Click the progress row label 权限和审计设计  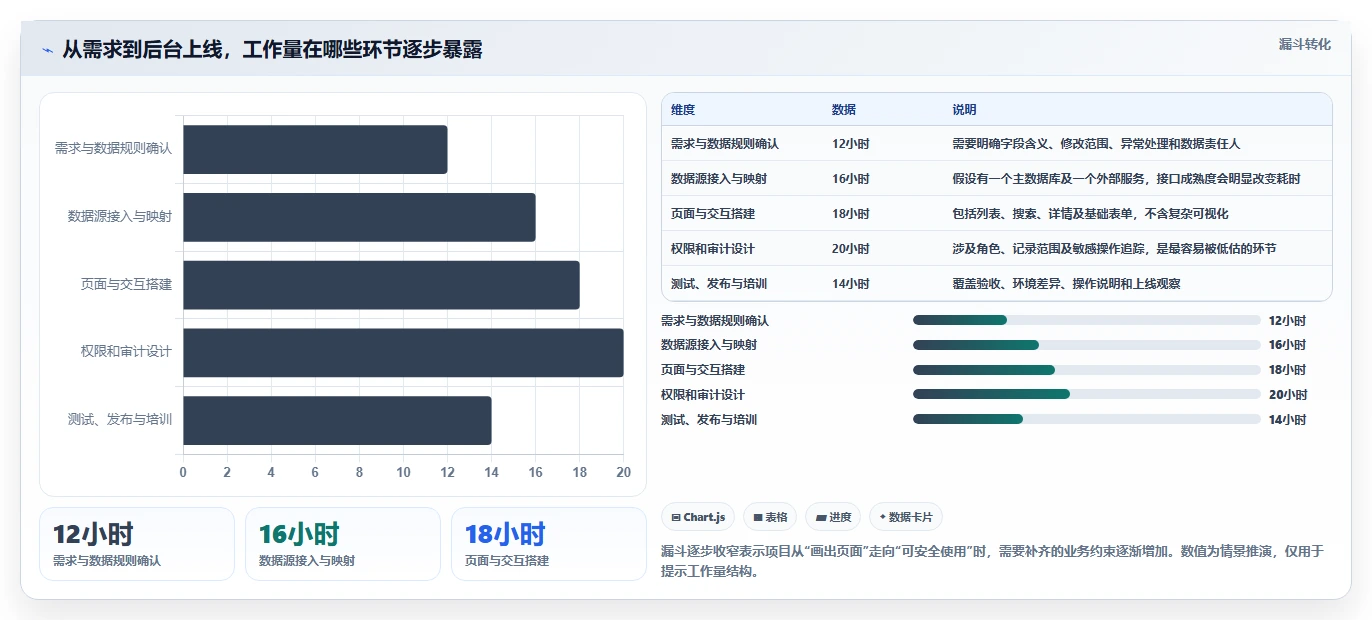click(x=703, y=395)
